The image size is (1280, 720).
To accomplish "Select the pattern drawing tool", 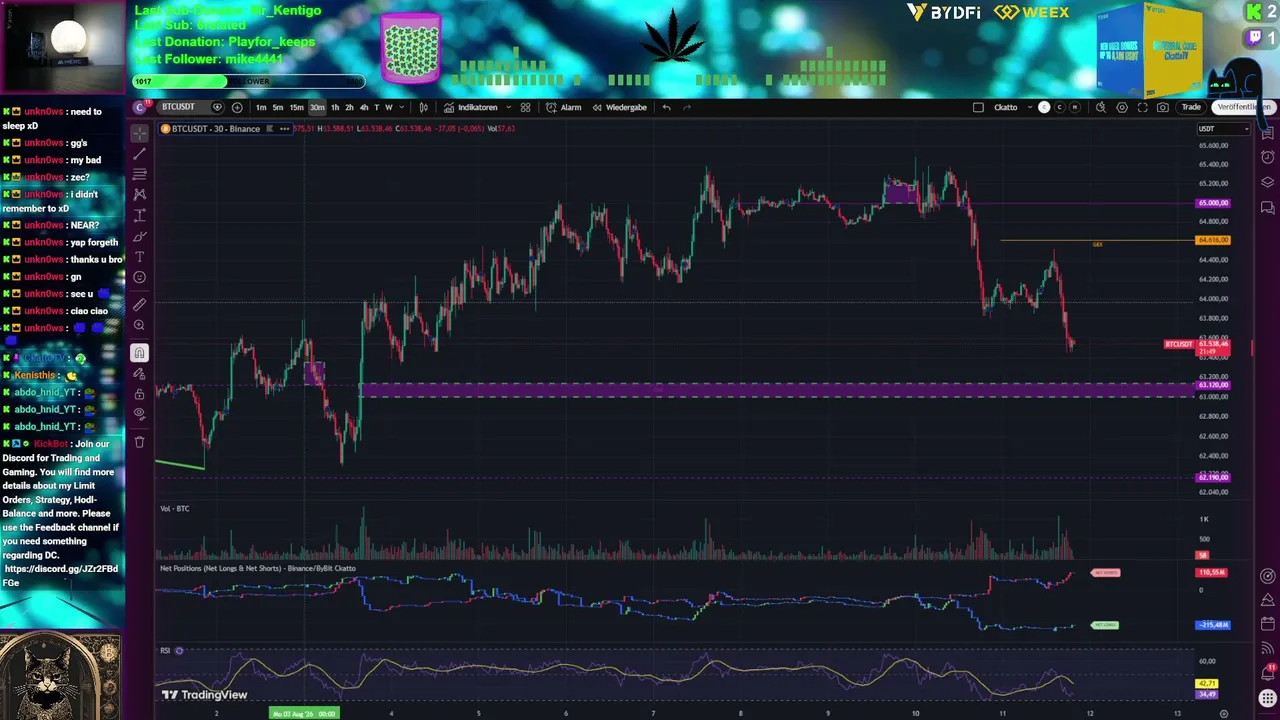I will [139, 194].
